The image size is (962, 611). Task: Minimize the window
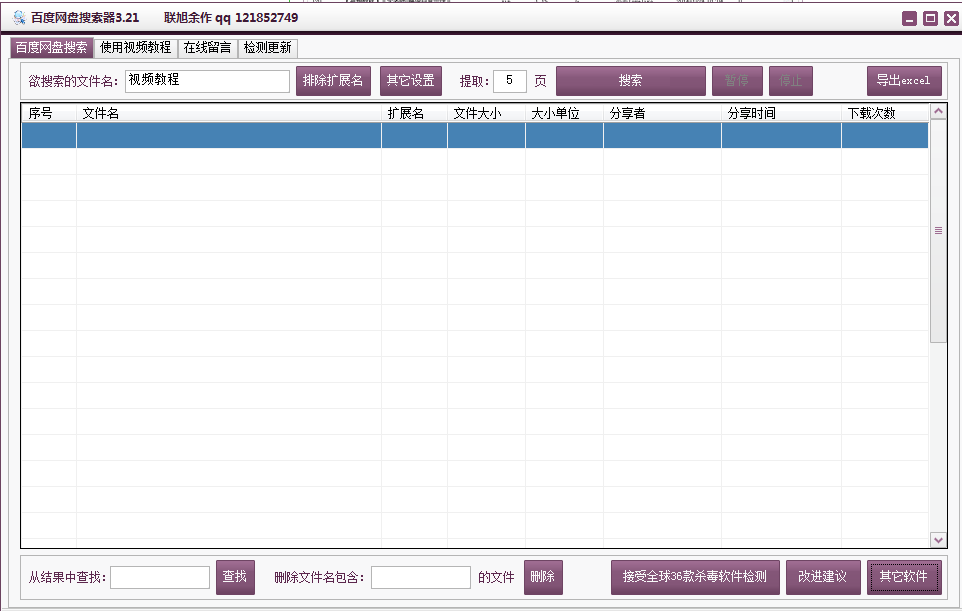tap(910, 18)
